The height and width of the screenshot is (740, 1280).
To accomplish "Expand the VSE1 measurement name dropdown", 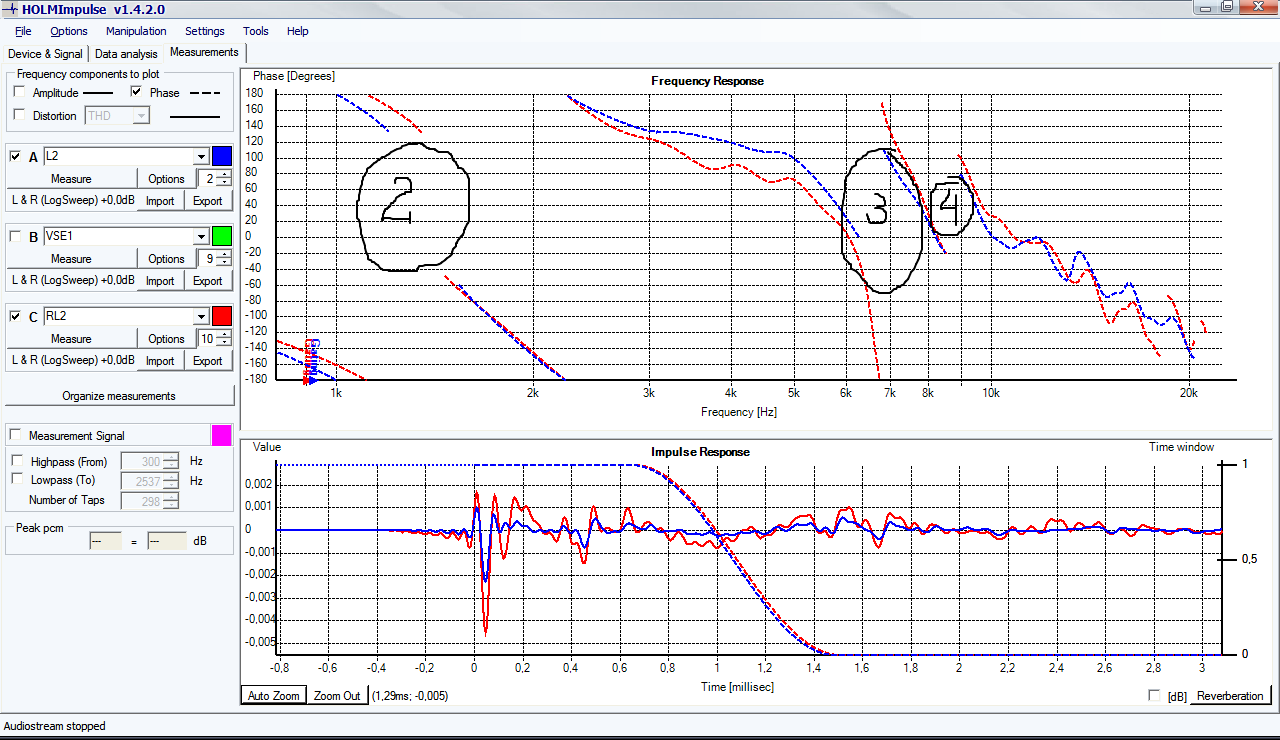I will pyautogui.click(x=201, y=237).
